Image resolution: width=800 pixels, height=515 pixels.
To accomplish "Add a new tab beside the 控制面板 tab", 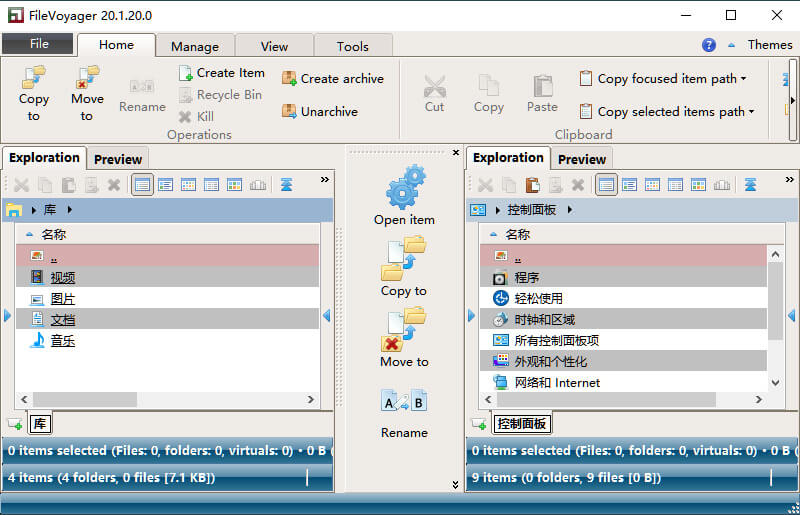I will point(479,424).
